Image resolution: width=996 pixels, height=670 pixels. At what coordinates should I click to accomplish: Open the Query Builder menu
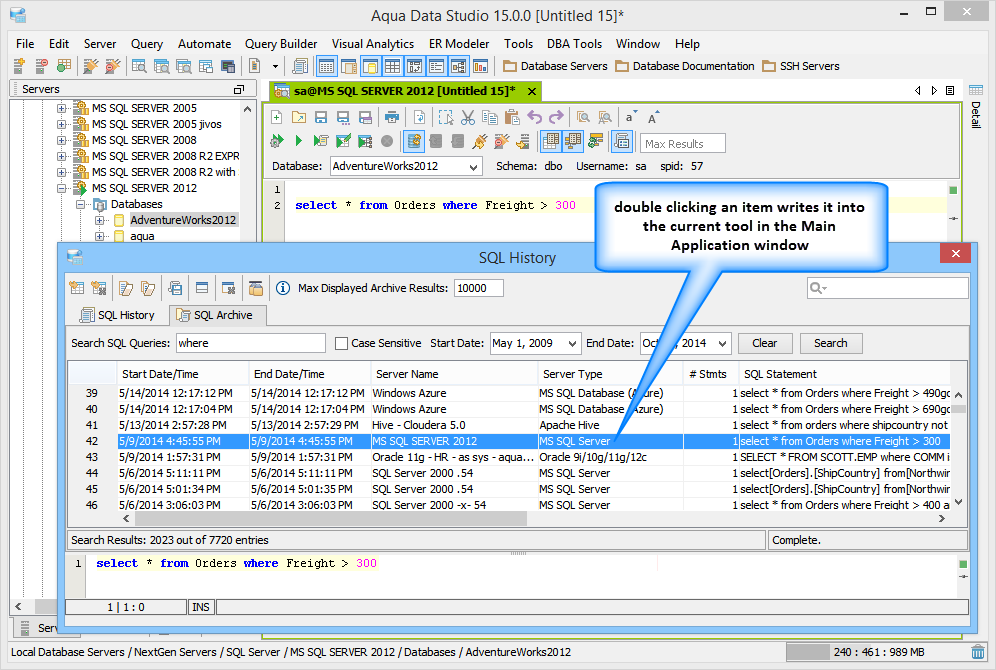pyautogui.click(x=281, y=44)
